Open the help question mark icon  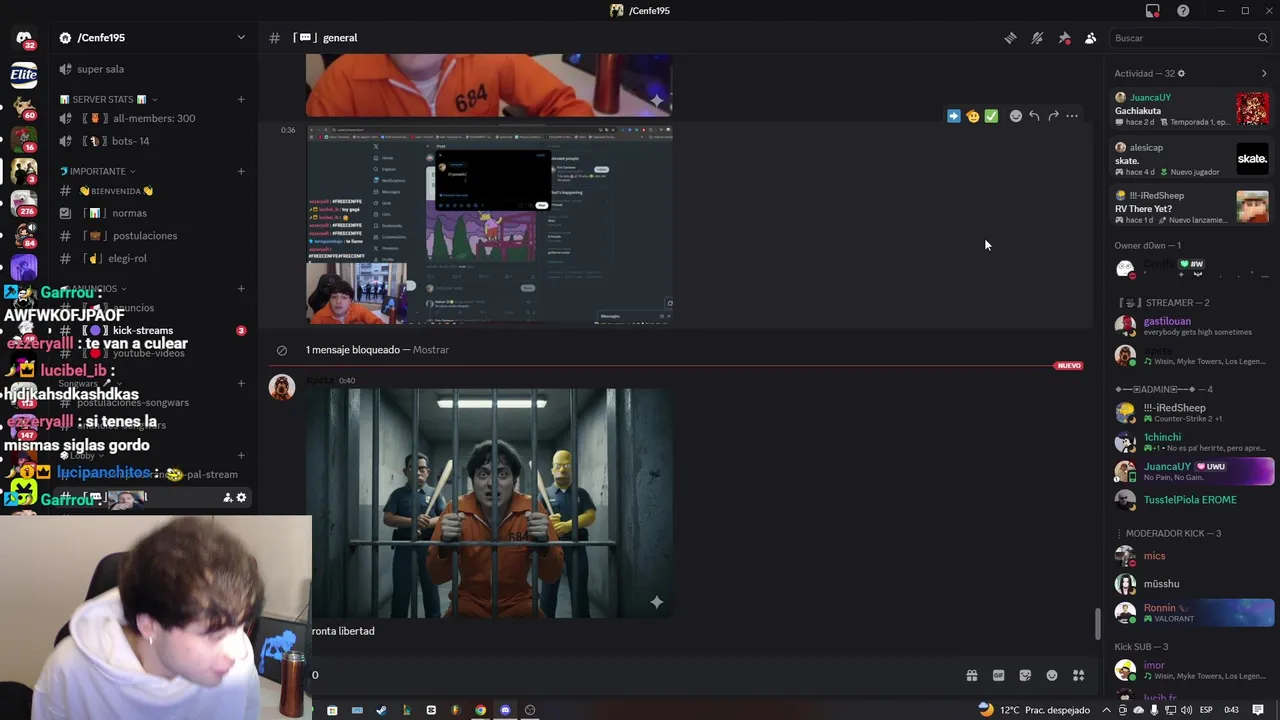(1183, 11)
